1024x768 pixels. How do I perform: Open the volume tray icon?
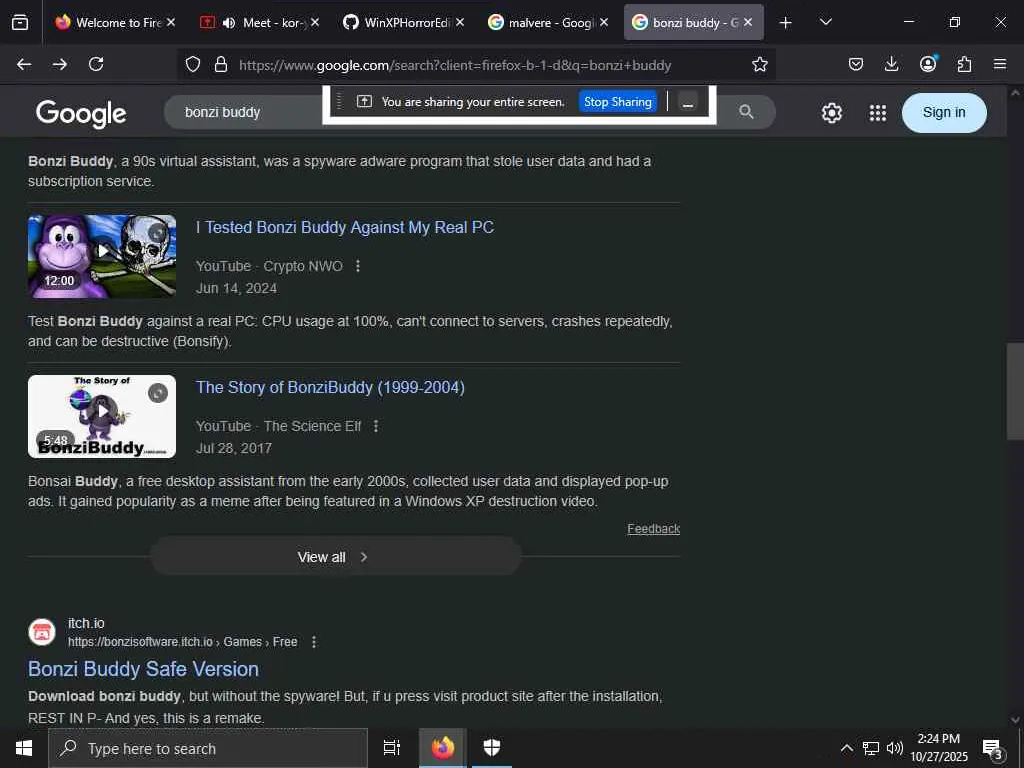coord(895,748)
